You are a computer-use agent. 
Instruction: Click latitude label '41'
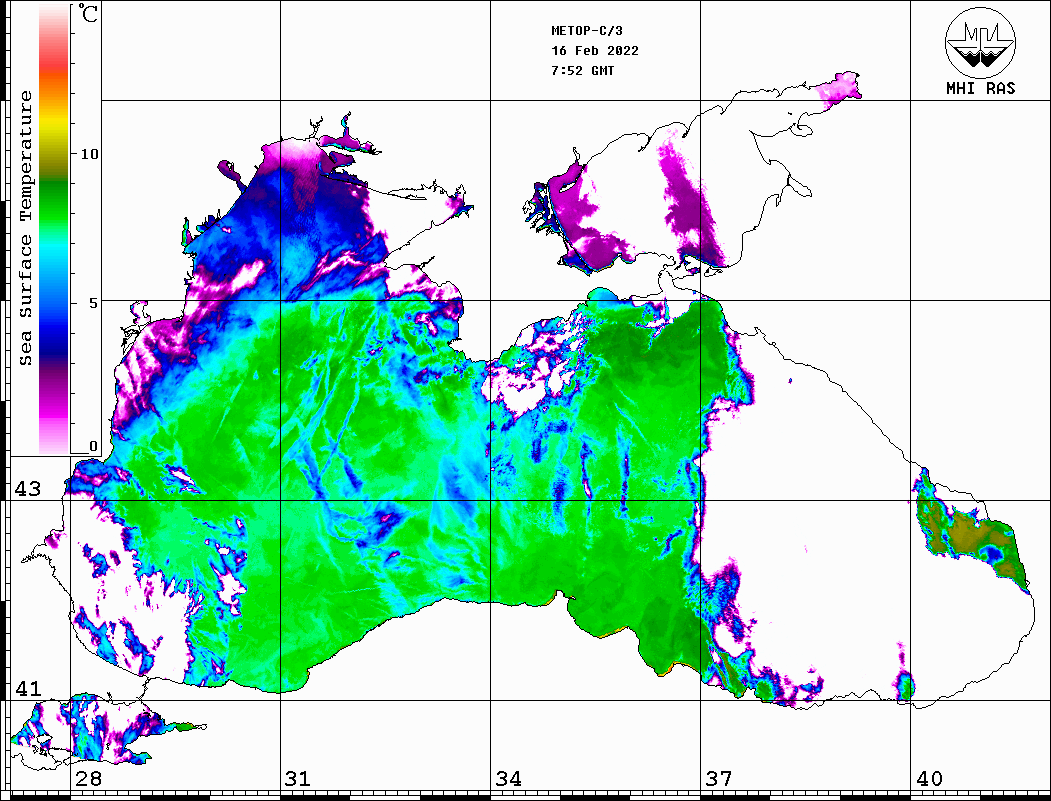[28, 688]
